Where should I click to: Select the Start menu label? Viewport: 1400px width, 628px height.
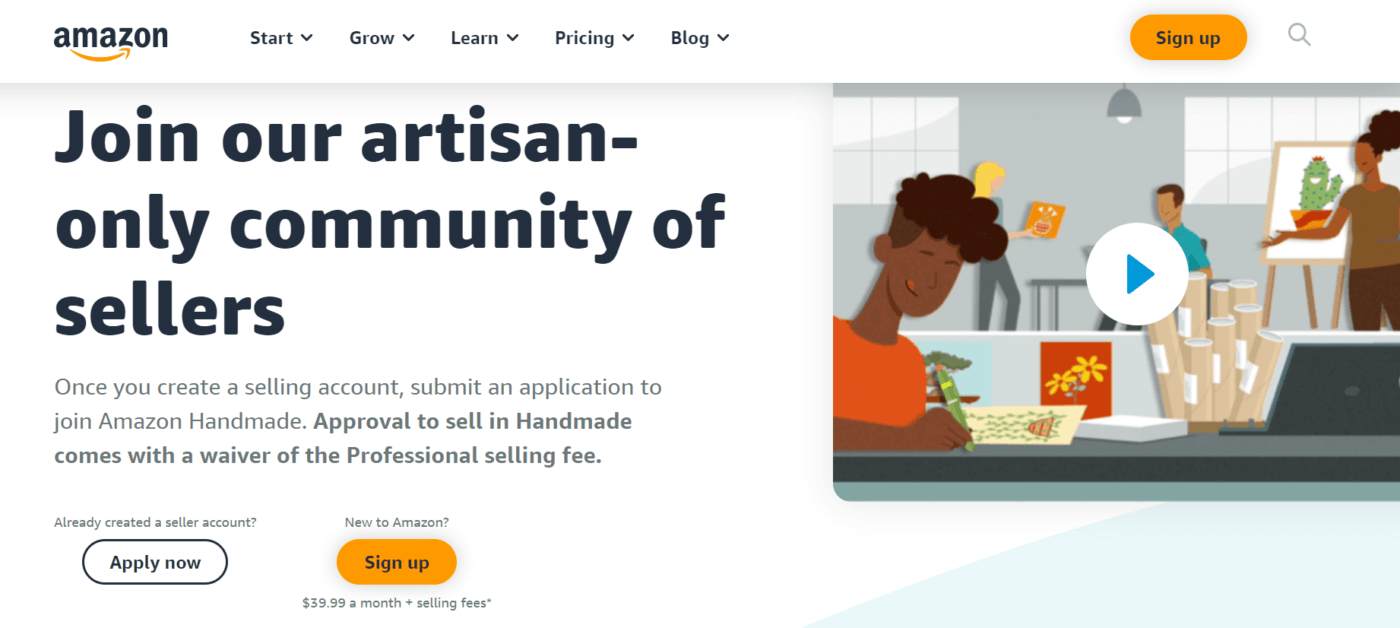(271, 38)
